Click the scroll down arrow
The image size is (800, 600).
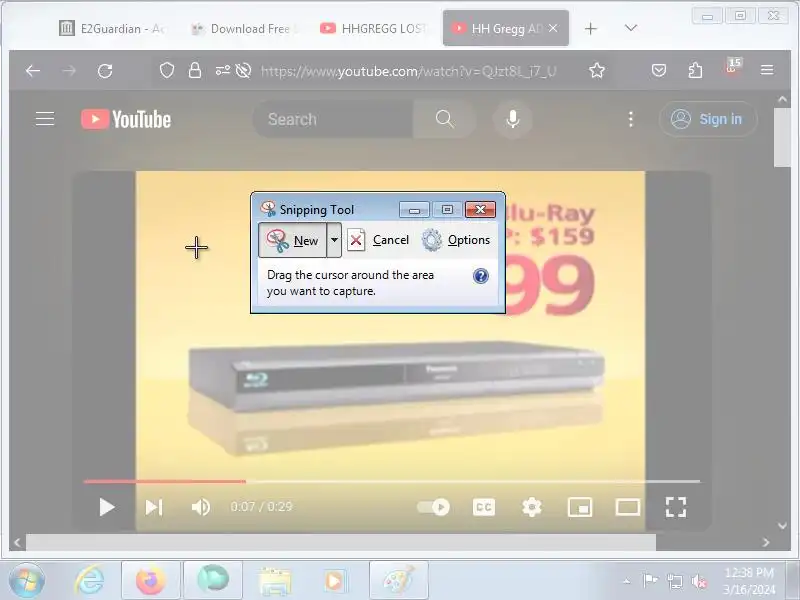[x=782, y=526]
